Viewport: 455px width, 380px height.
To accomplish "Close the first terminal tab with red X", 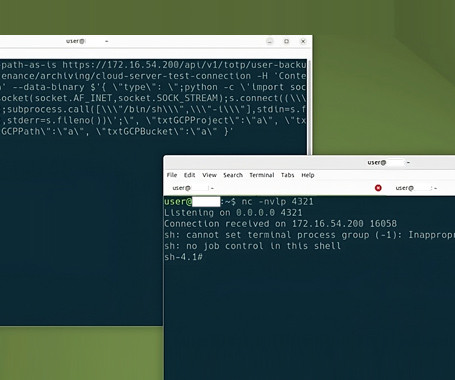I will [378, 188].
